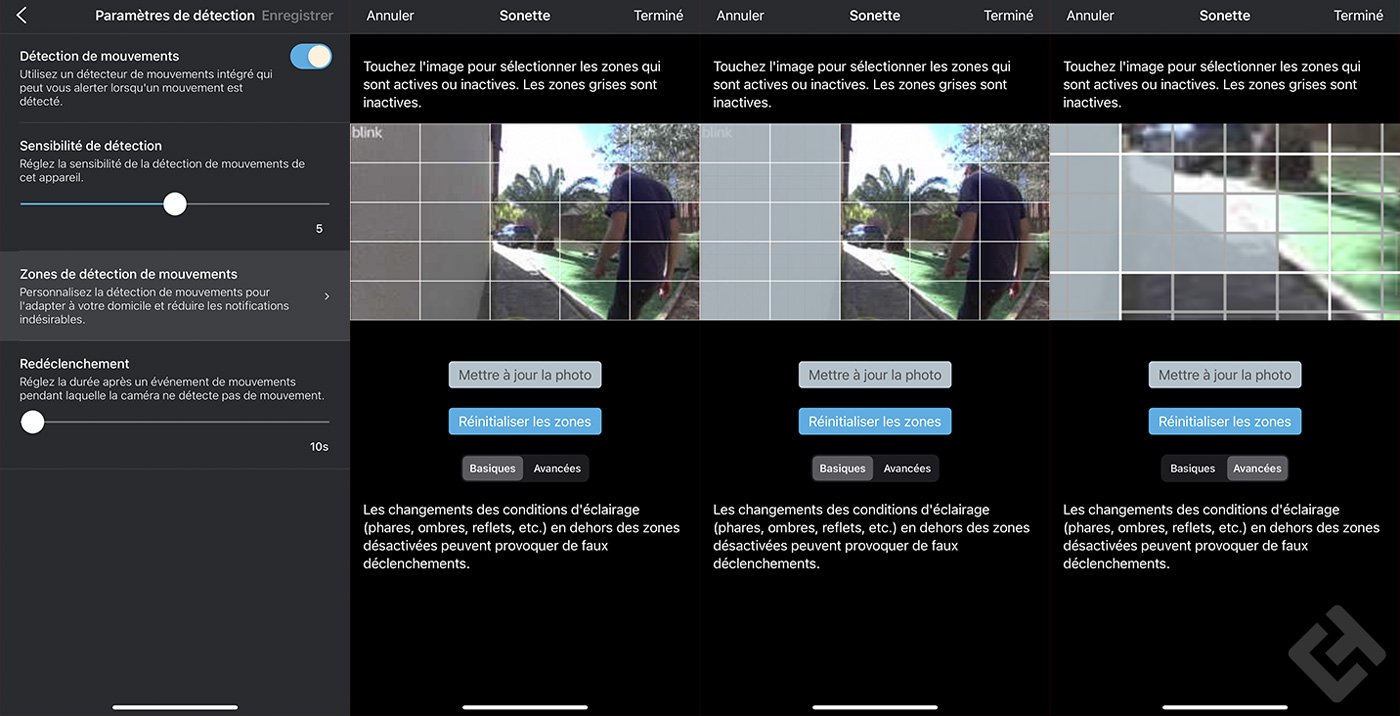This screenshot has height=716, width=1400.
Task: Tap the greyed Enregistrer button
Action: (297, 16)
